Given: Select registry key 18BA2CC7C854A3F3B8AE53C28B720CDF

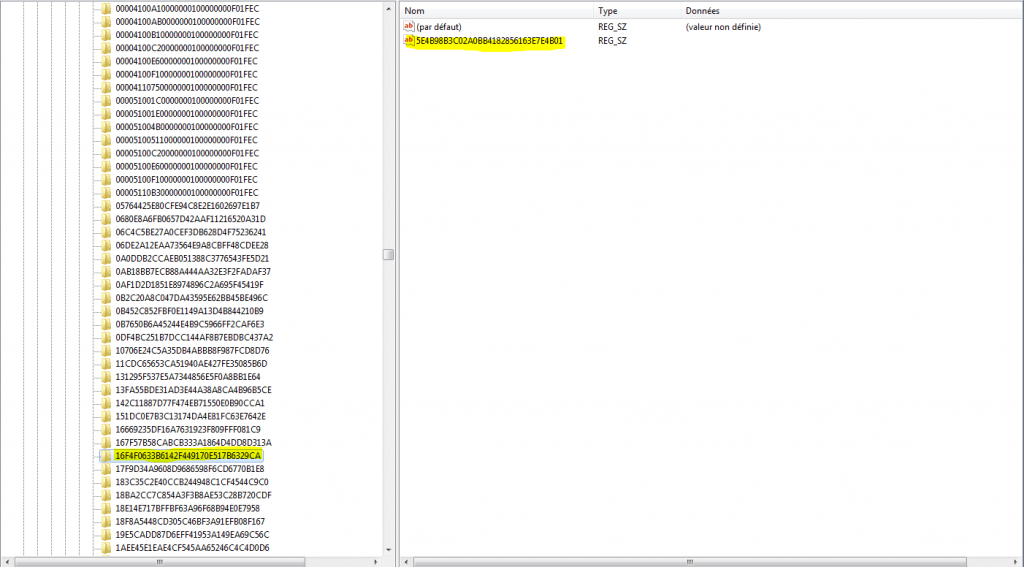Looking at the screenshot, I should pos(193,495).
